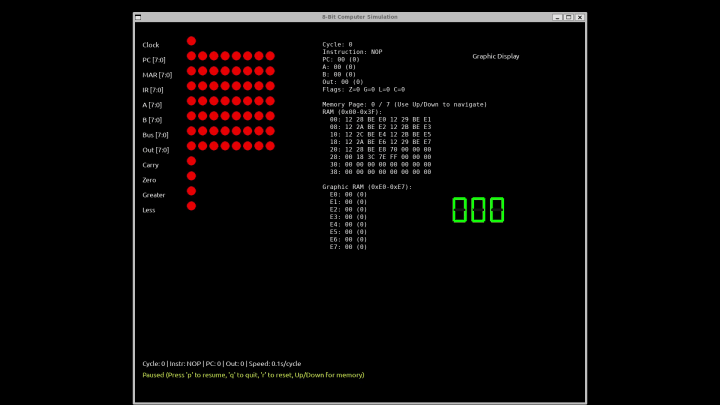Click the 'Bus [7:0]' label

(x=155, y=135)
